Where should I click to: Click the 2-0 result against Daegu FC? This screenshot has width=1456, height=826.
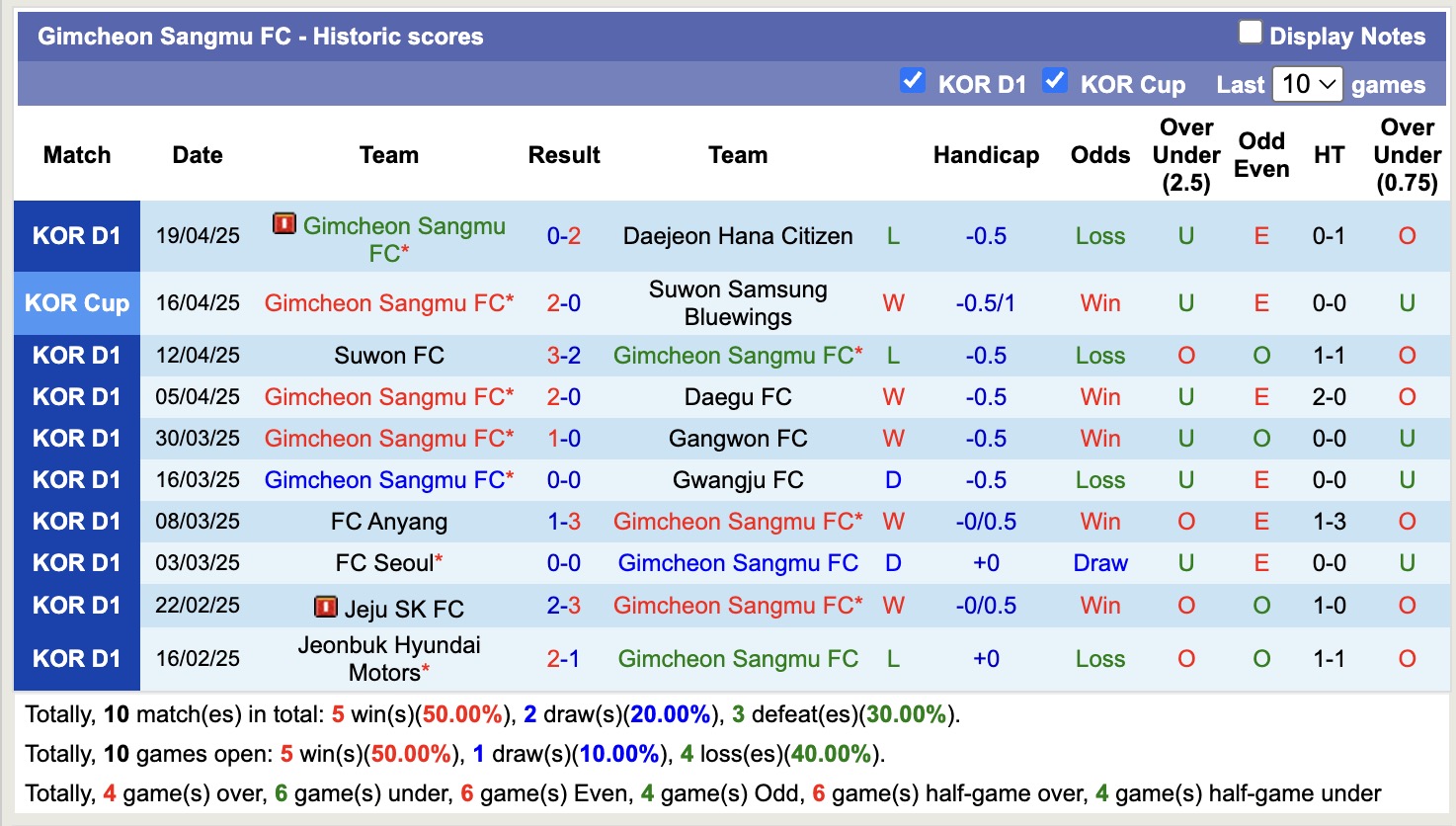pyautogui.click(x=563, y=397)
